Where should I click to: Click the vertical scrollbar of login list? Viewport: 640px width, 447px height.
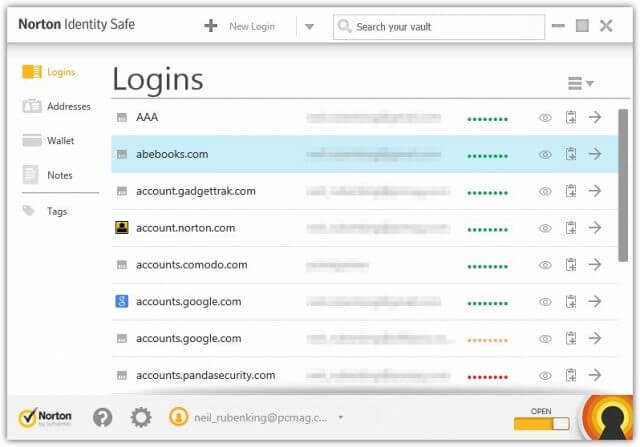[x=622, y=185]
